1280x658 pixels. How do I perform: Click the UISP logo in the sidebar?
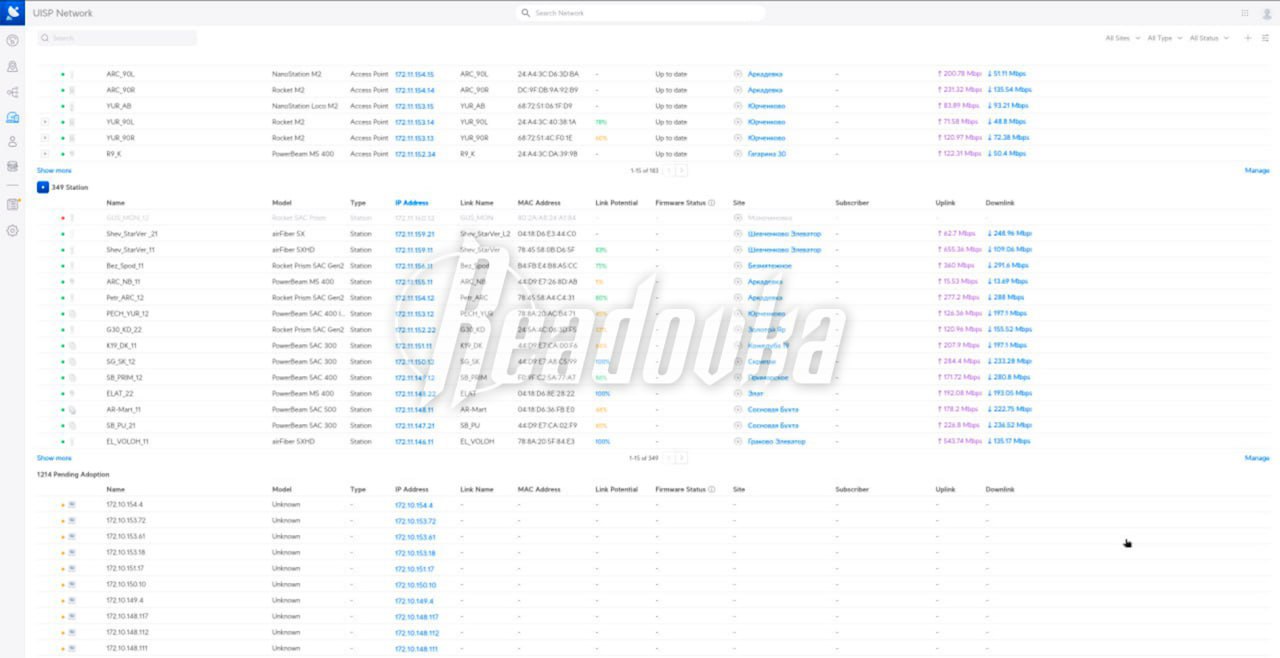[13, 13]
